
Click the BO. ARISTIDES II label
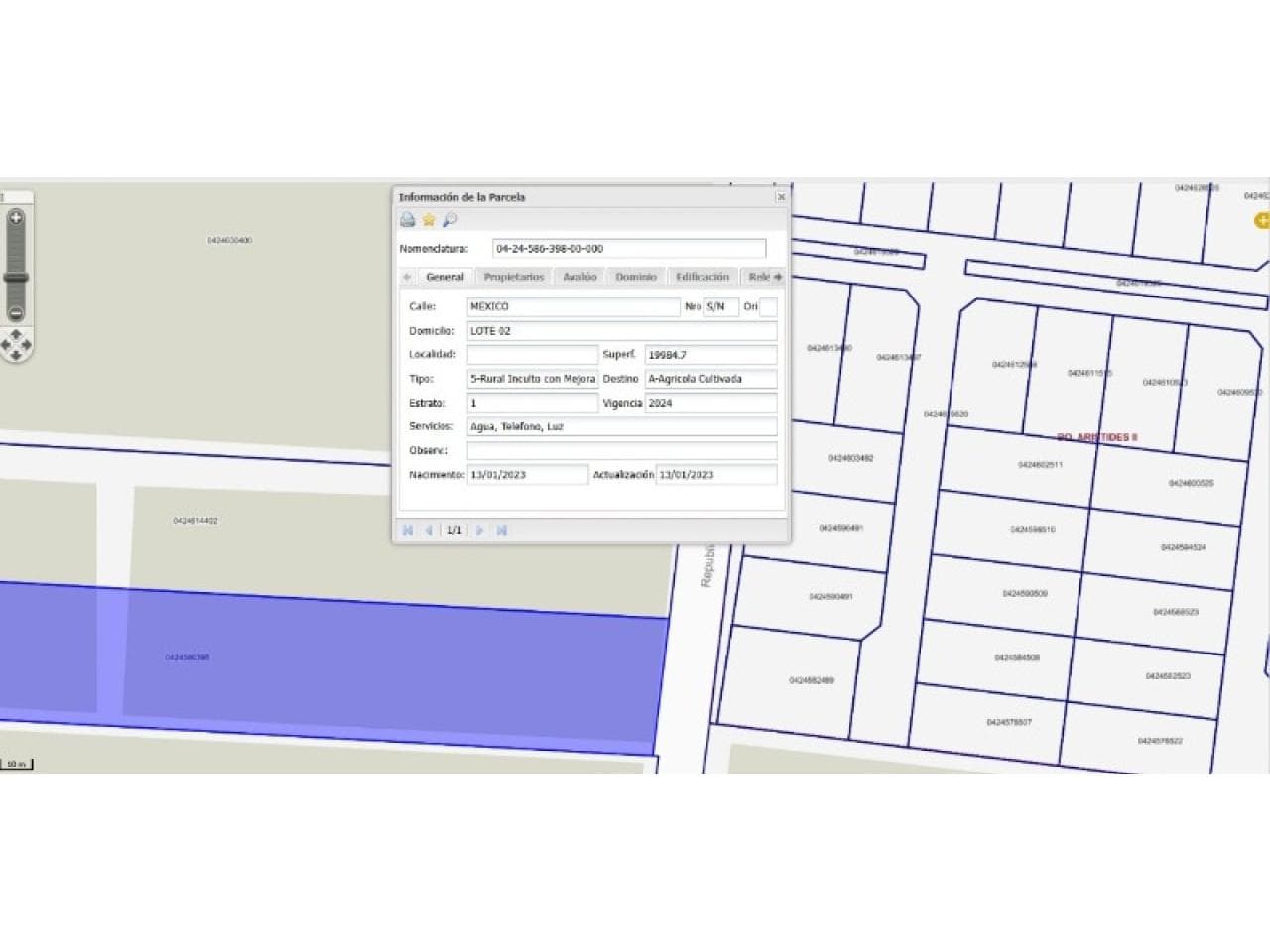(x=1097, y=437)
